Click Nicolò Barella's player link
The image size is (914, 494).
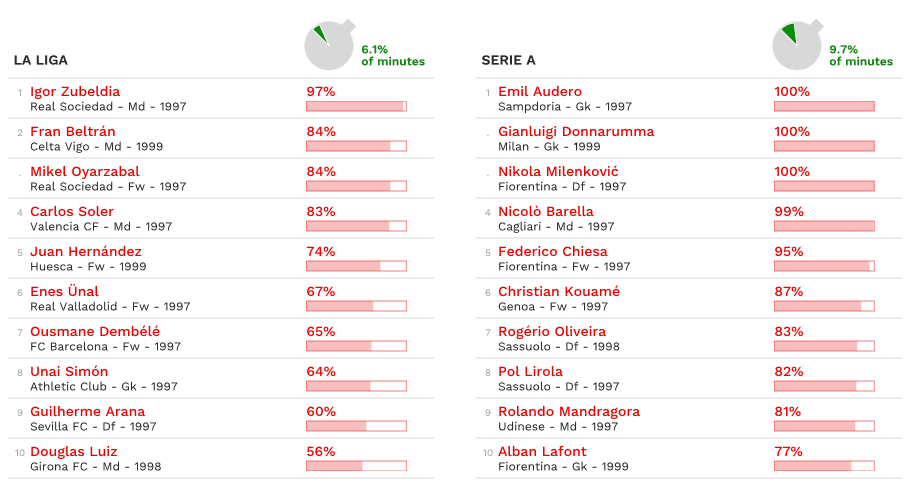(546, 212)
